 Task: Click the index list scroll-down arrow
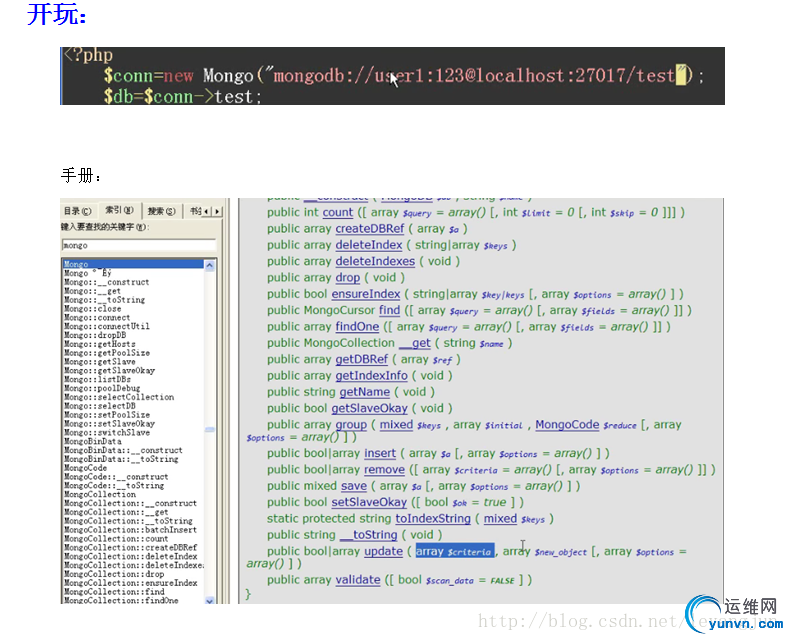click(210, 599)
